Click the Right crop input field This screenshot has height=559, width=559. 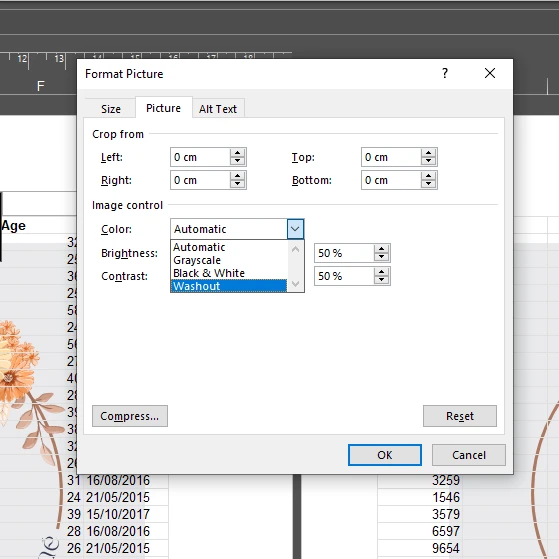(200, 180)
